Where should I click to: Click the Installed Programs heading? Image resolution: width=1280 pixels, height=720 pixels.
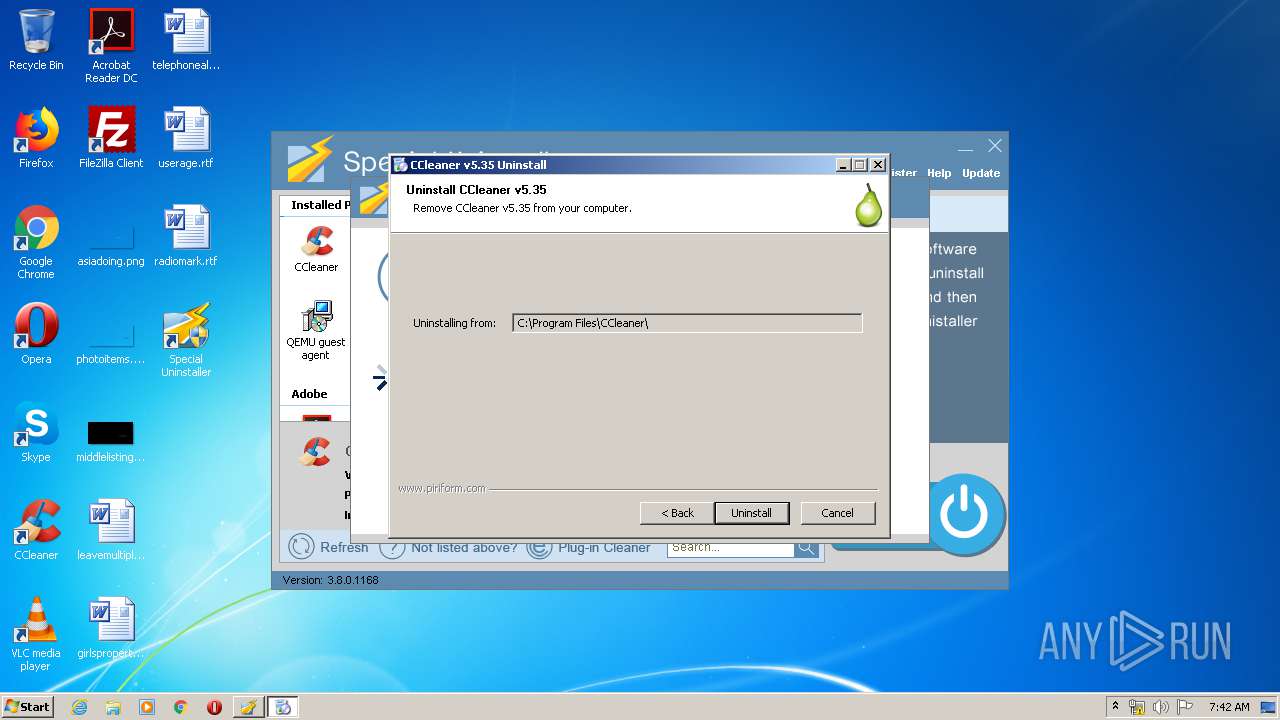pos(320,205)
